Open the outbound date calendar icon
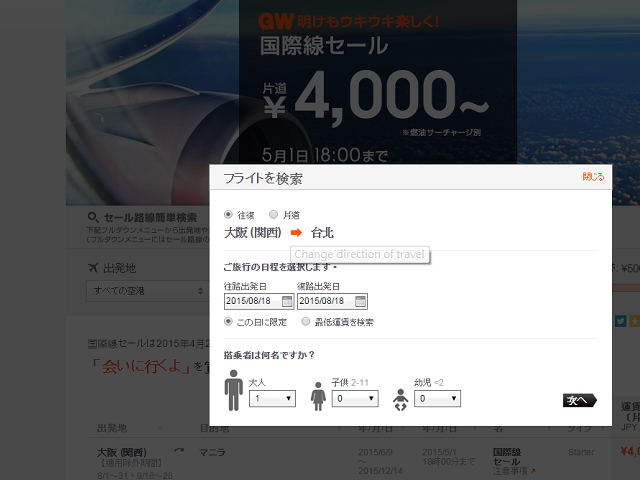The height and width of the screenshot is (480, 640). [287, 301]
